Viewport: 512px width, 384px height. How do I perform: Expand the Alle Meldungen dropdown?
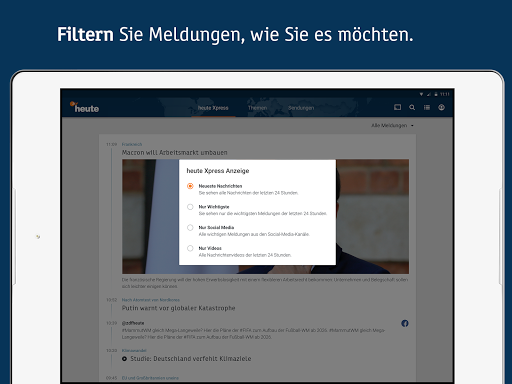(392, 125)
